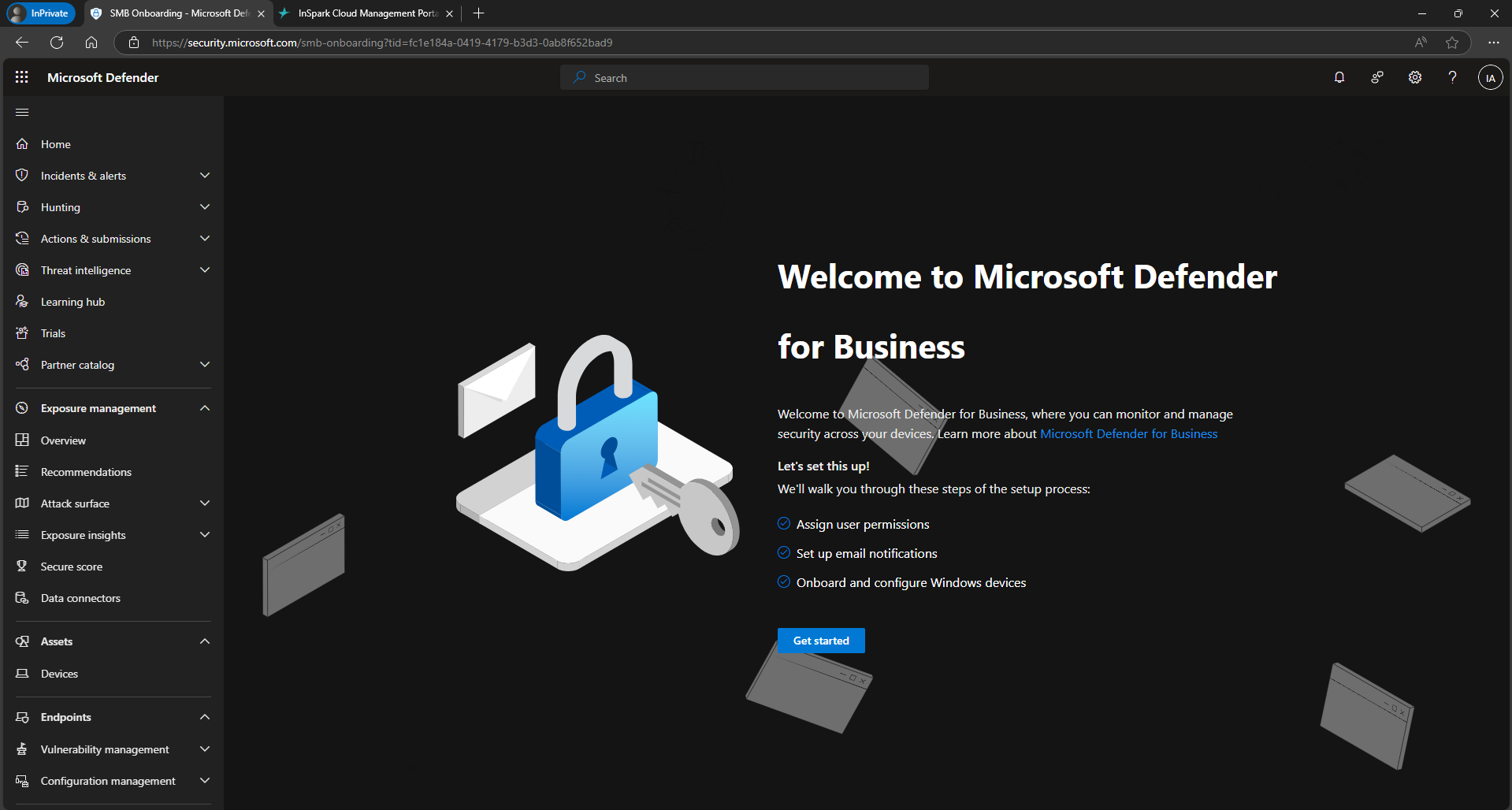This screenshot has height=810, width=1512.
Task: Expand the Configuration management chevron
Action: (205, 780)
